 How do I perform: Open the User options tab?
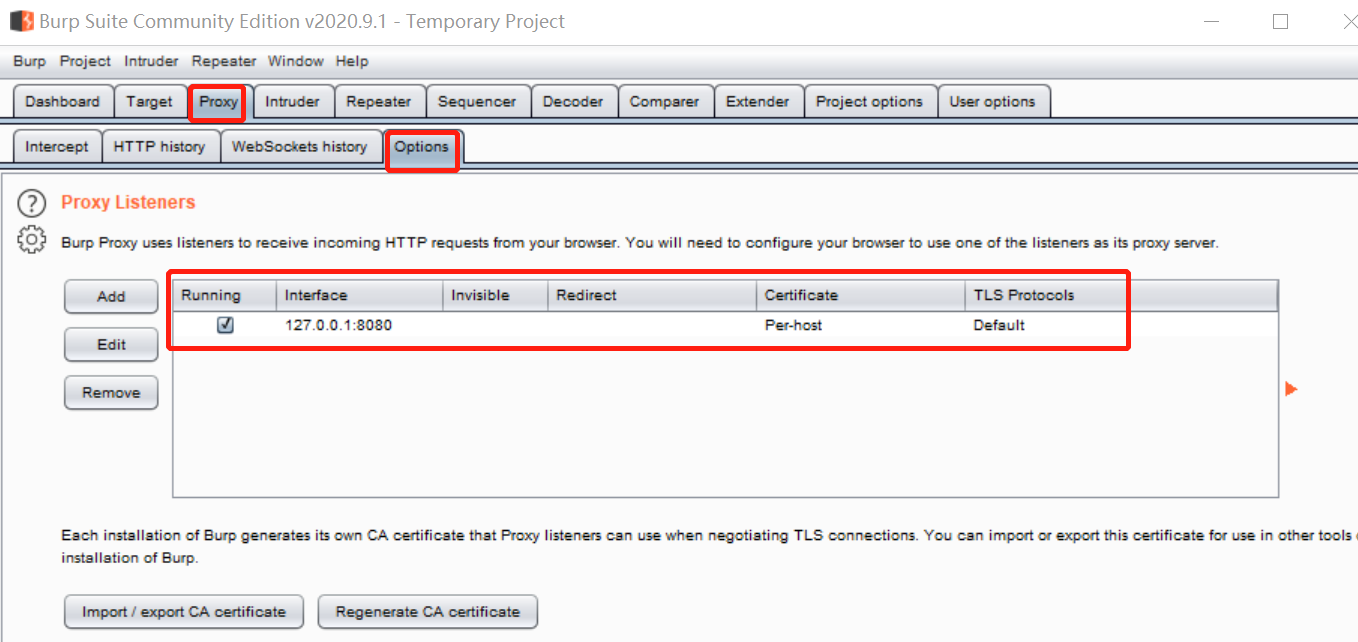coord(993,102)
